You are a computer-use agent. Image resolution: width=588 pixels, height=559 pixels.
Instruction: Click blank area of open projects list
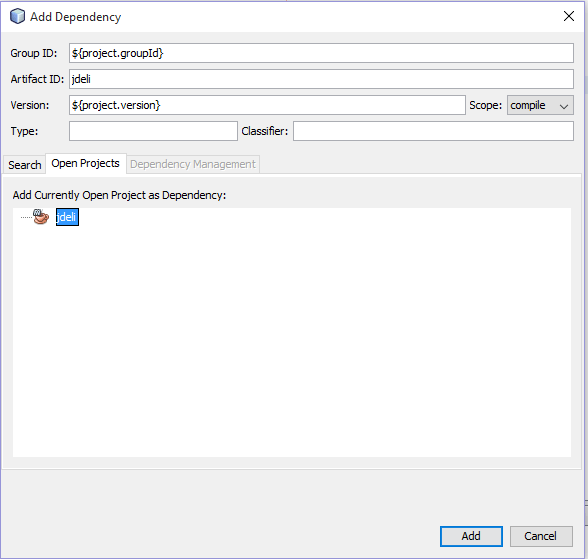click(x=292, y=337)
